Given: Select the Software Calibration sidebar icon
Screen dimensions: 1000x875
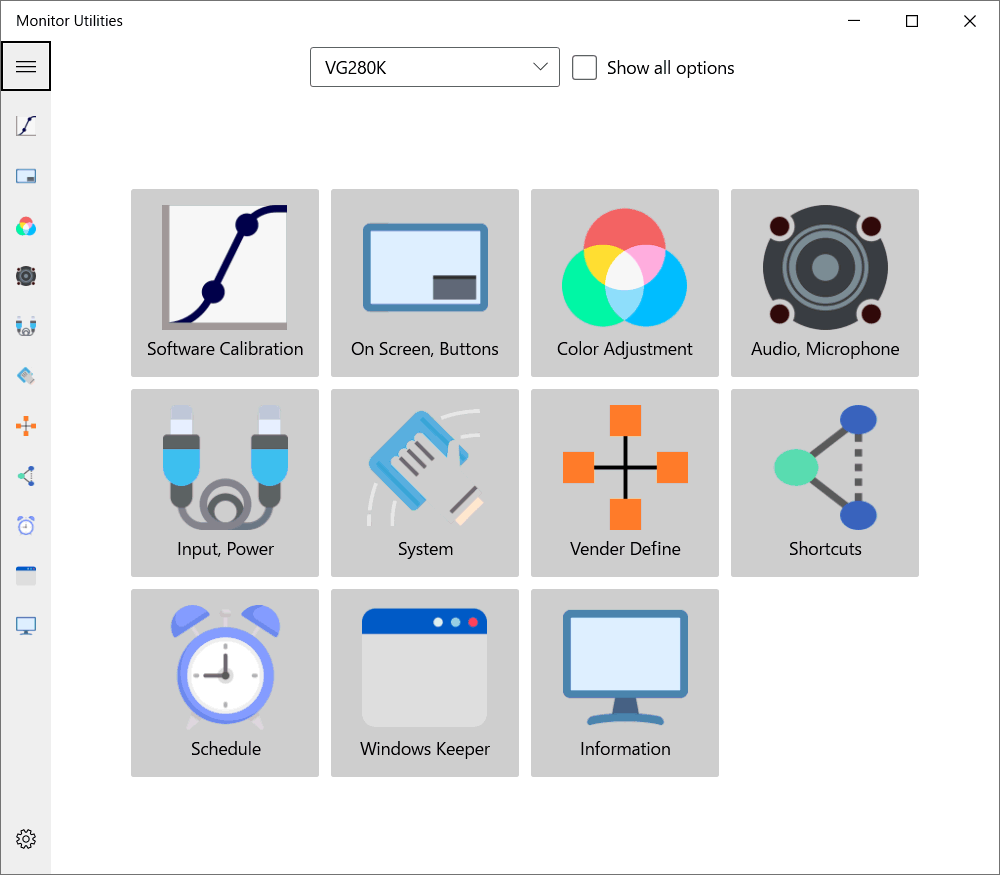Looking at the screenshot, I should (26, 125).
